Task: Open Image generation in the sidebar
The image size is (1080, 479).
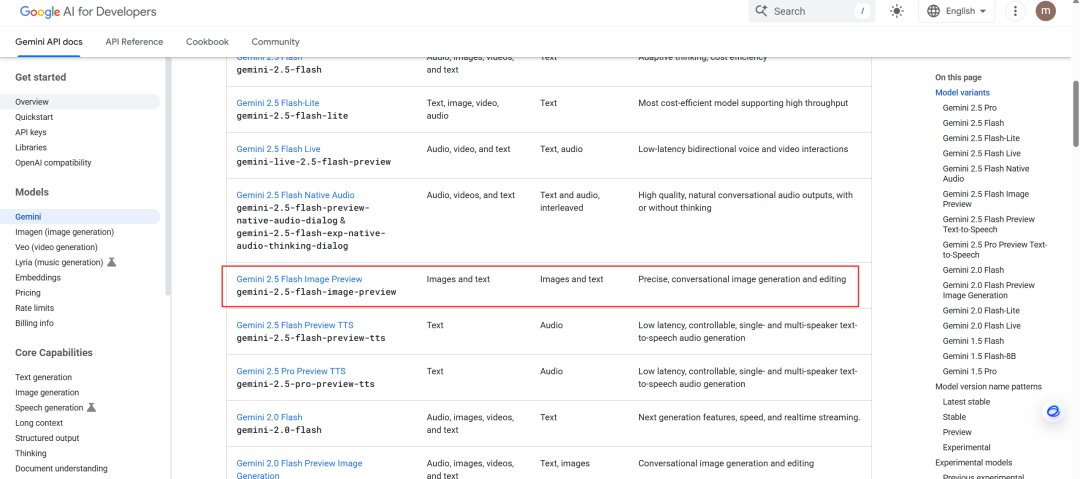Action: (47, 393)
